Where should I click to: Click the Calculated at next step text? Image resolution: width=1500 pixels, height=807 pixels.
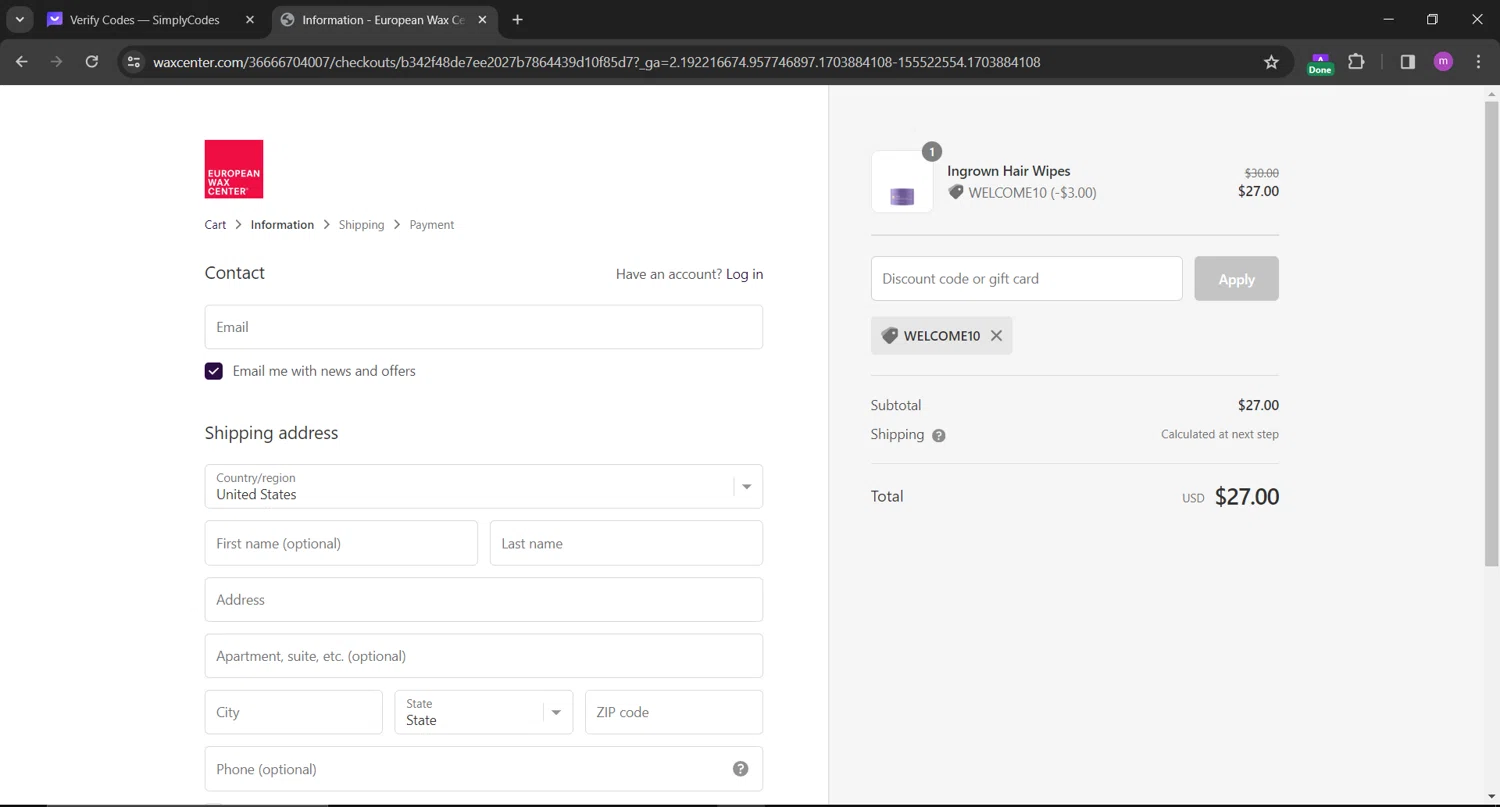(1220, 435)
